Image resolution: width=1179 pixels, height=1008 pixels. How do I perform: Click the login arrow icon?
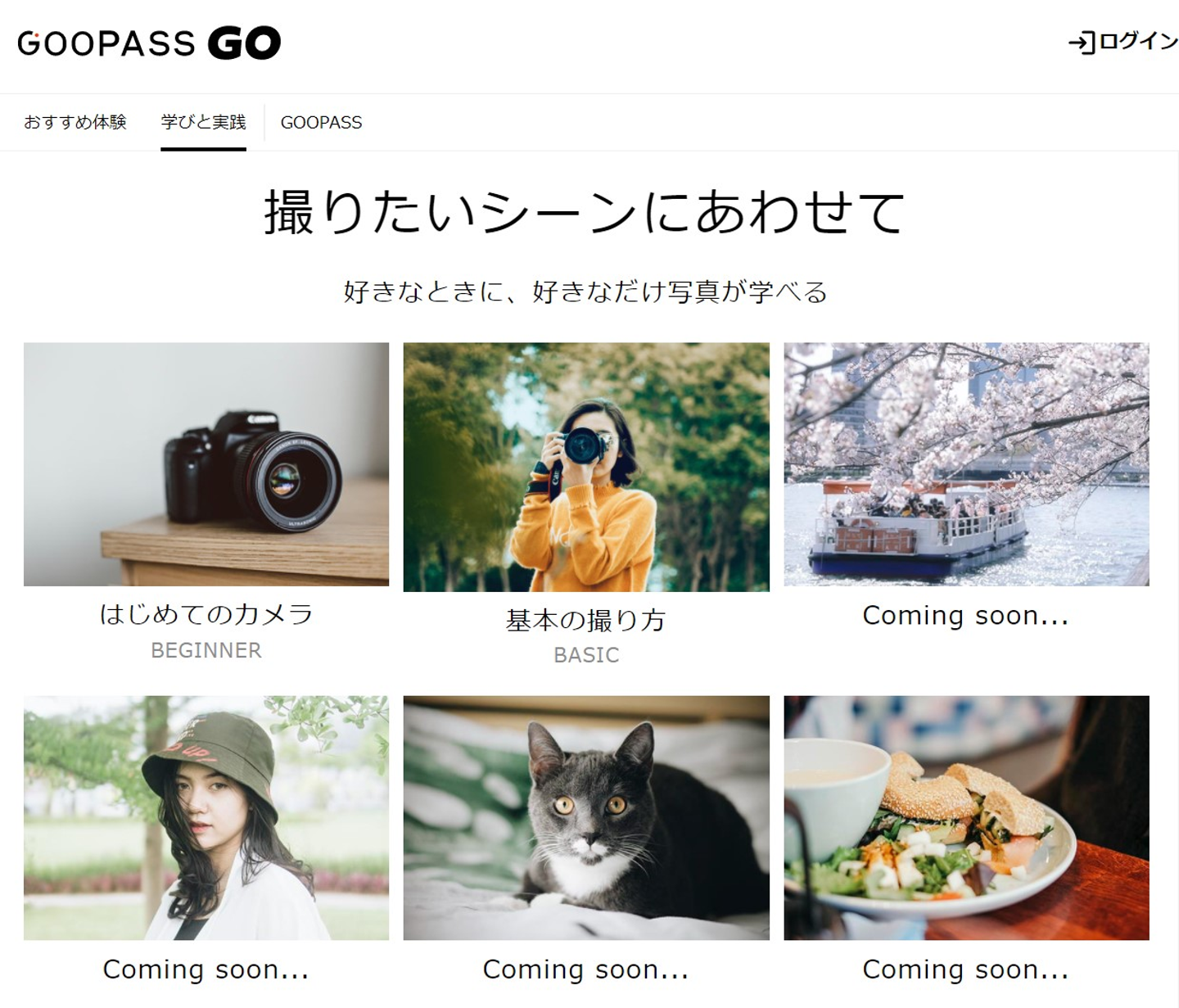click(x=1082, y=43)
